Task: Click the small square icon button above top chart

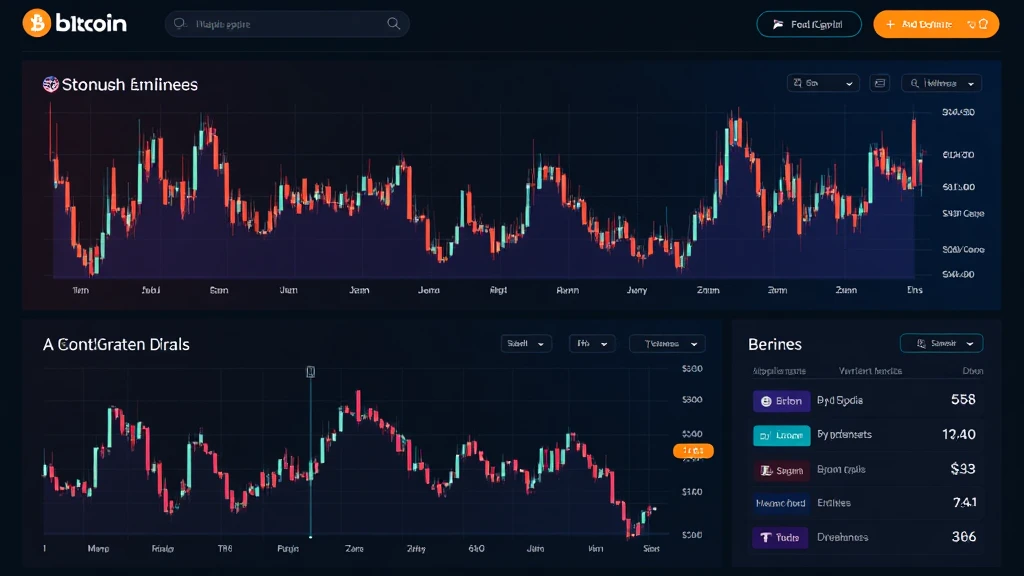Action: pos(879,84)
